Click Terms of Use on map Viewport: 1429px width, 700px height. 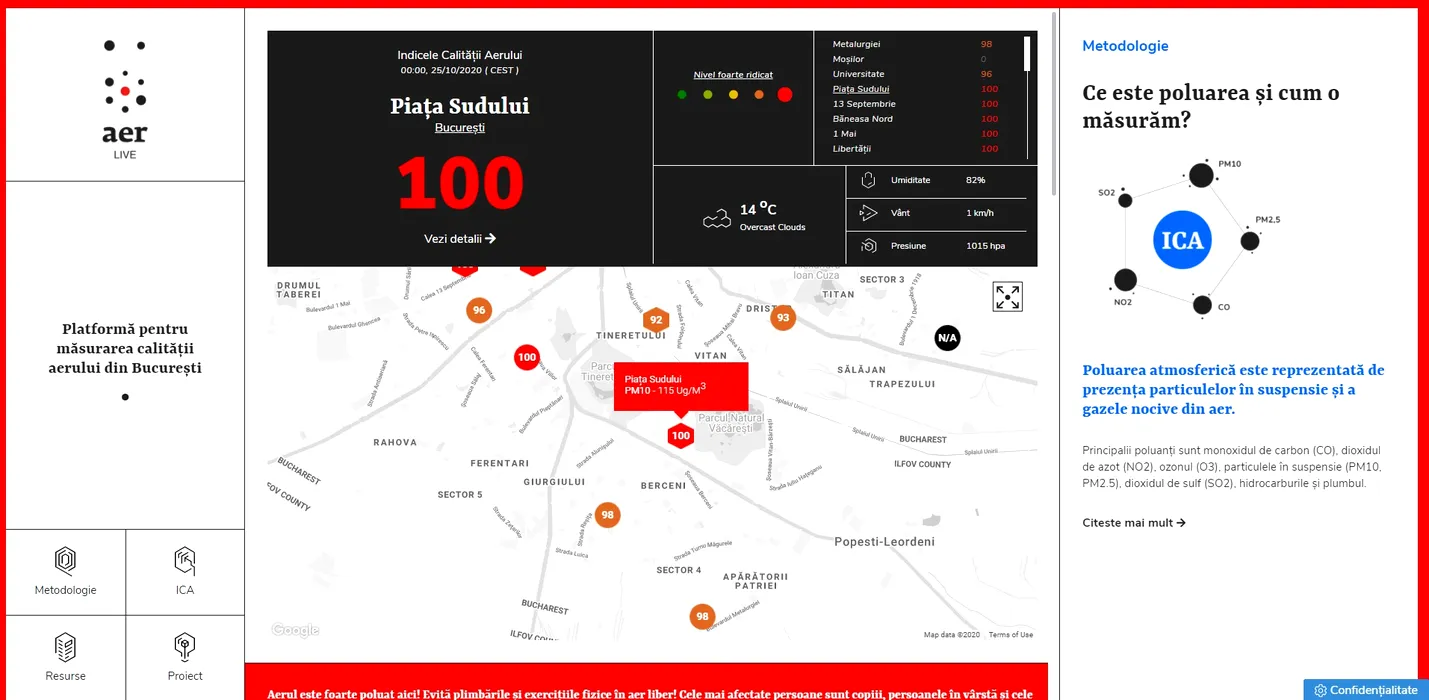(1011, 635)
